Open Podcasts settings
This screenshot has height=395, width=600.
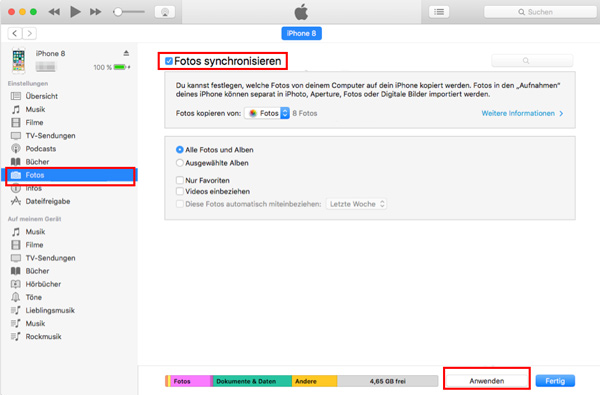pos(41,149)
